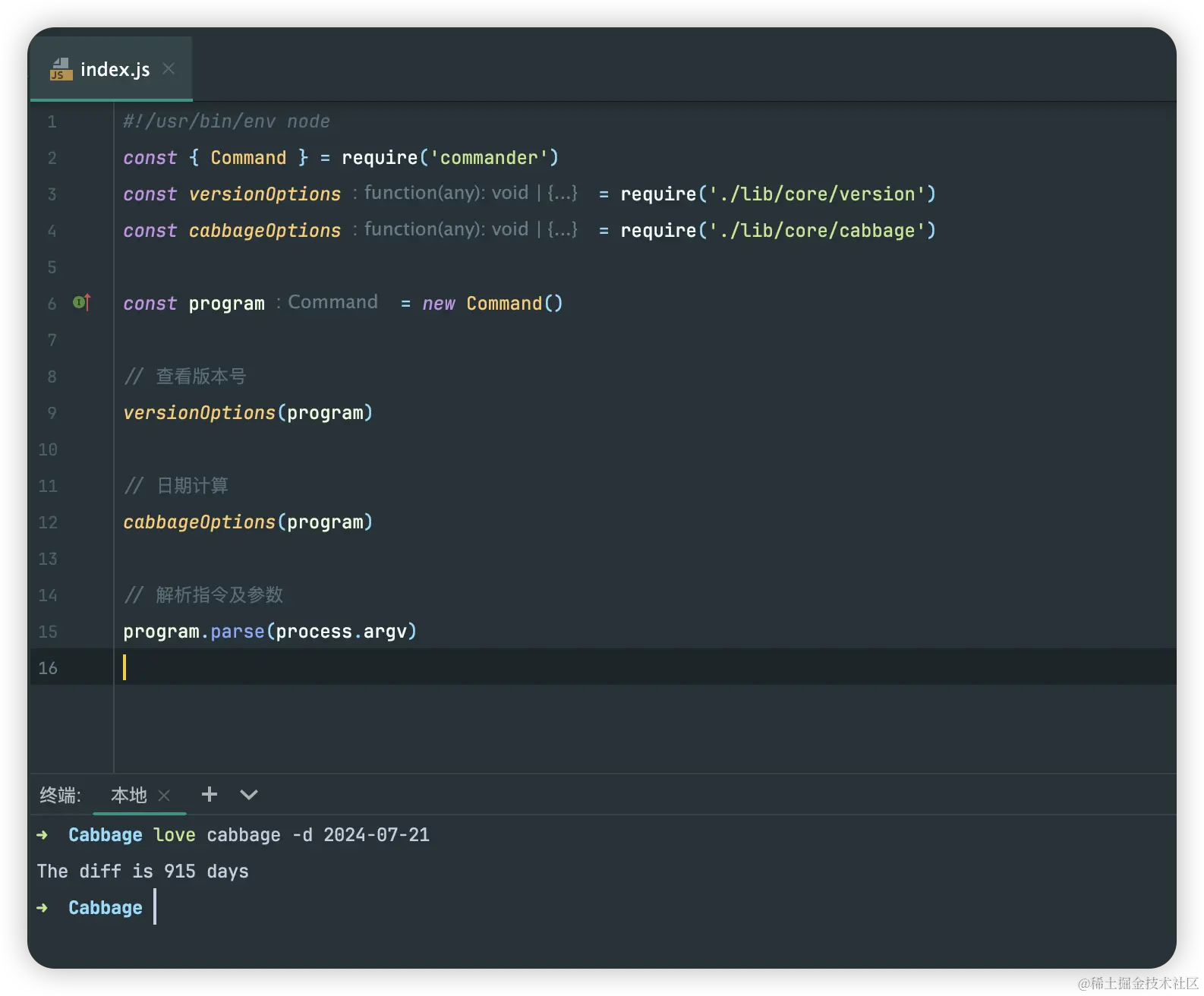Image resolution: width=1204 pixels, height=996 pixels.
Task: Place cursor on the shebang line text
Action: [226, 121]
